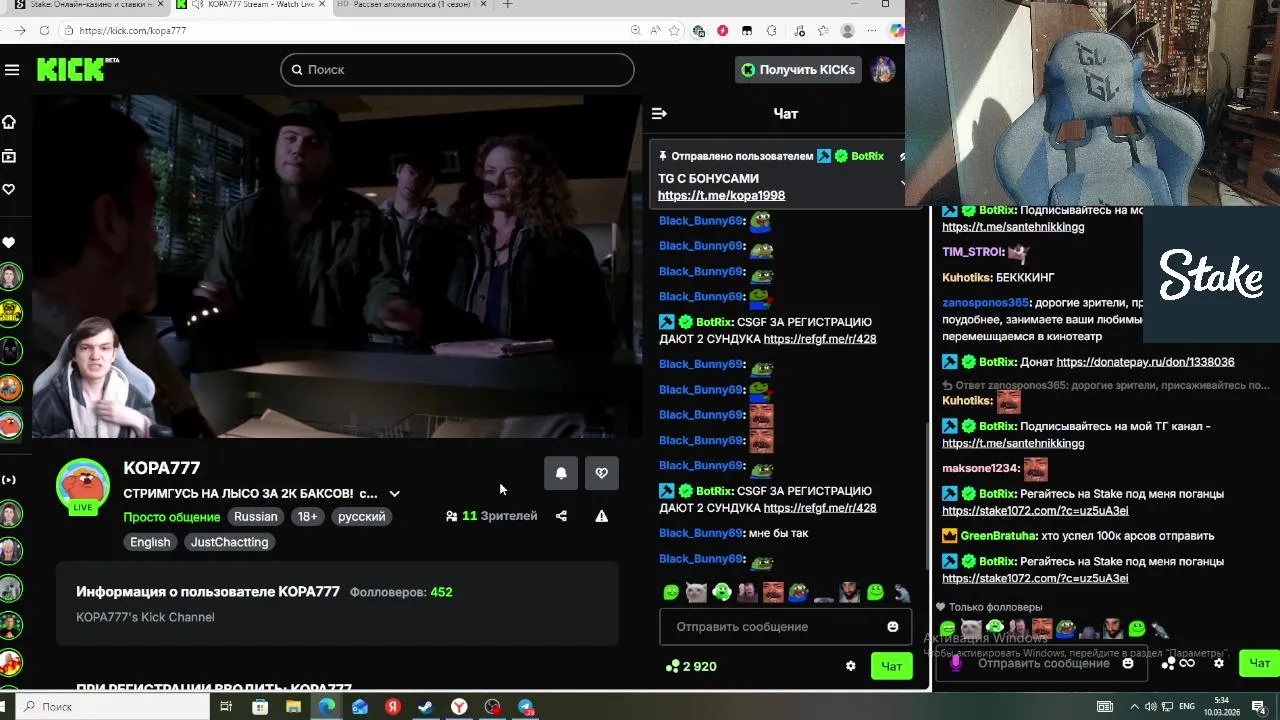1280x720 pixels.
Task: Open File Explorer from the taskbar
Action: pyautogui.click(x=293, y=707)
